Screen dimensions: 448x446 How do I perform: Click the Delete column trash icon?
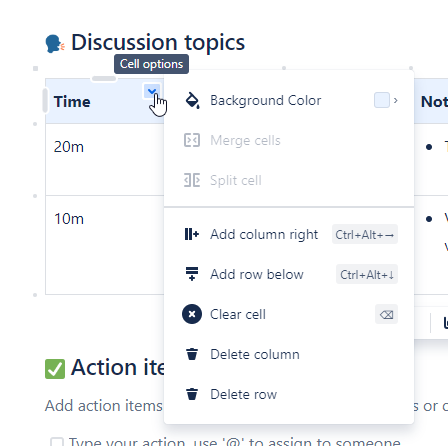(192, 354)
